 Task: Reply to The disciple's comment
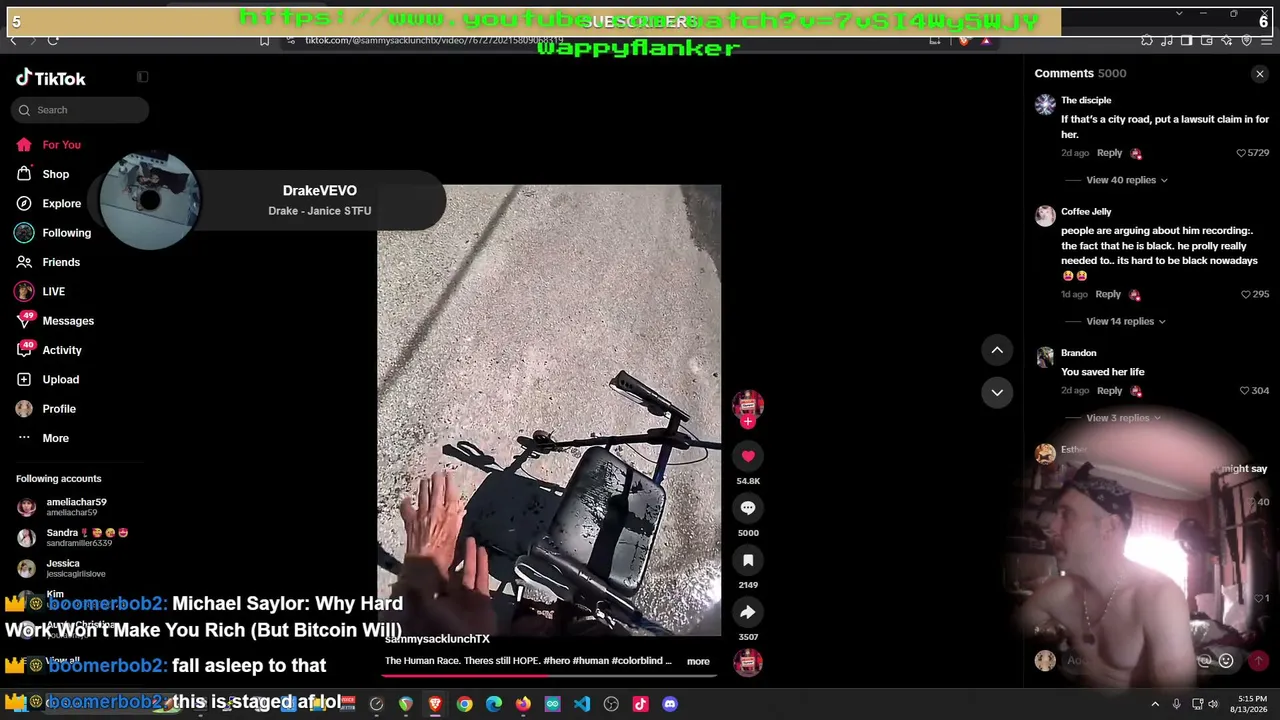click(x=1109, y=153)
